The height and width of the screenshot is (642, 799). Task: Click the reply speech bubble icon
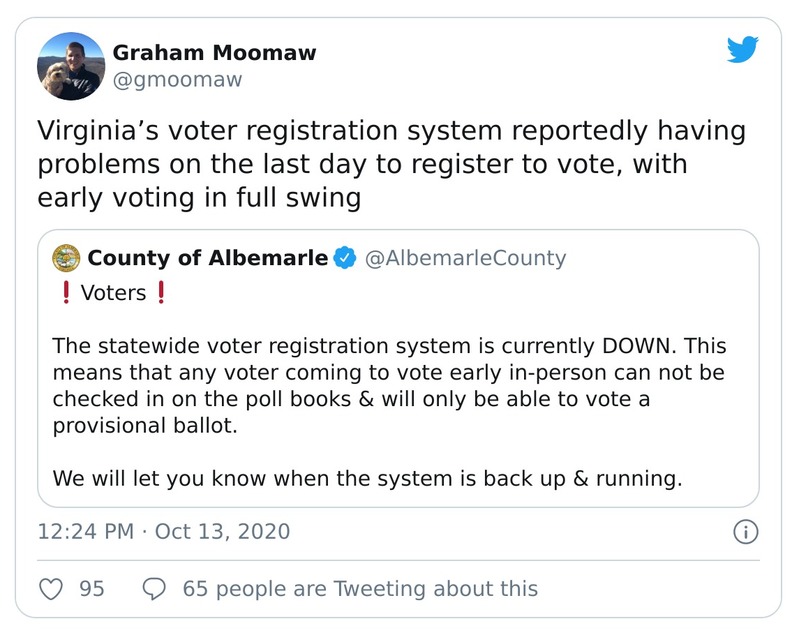(154, 589)
